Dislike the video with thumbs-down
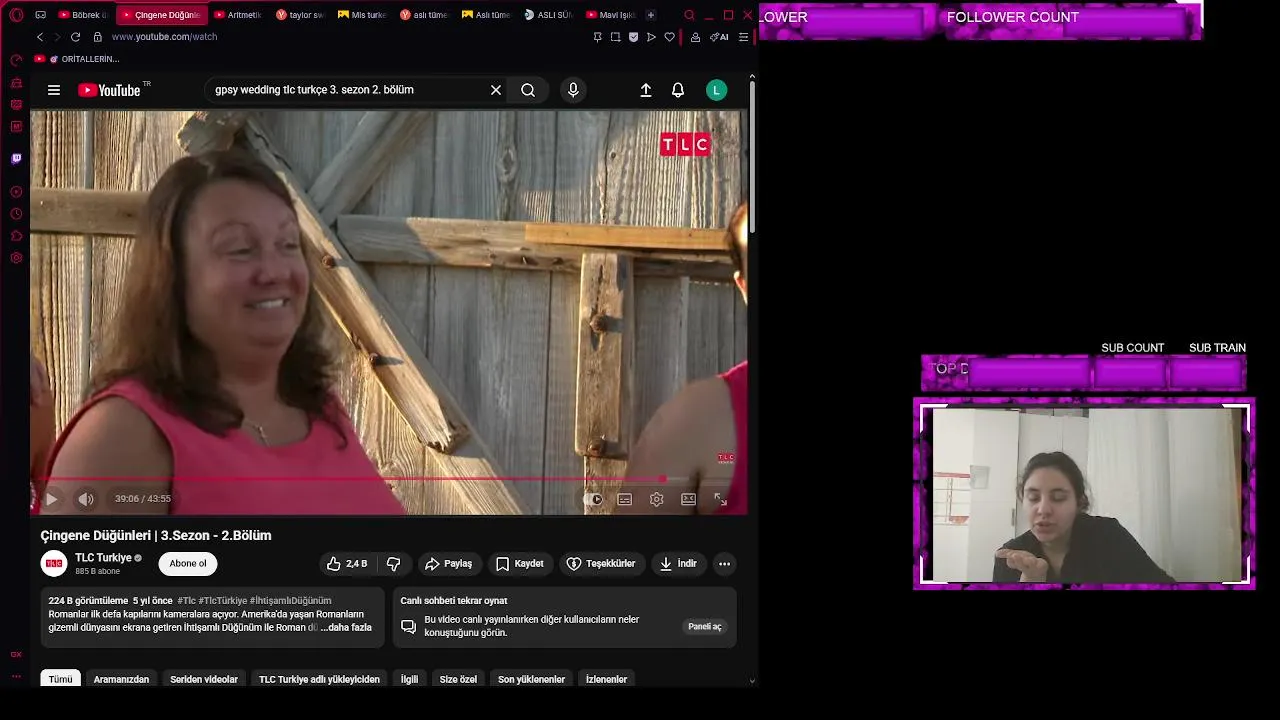Viewport: 1280px width, 720px height. coord(394,564)
